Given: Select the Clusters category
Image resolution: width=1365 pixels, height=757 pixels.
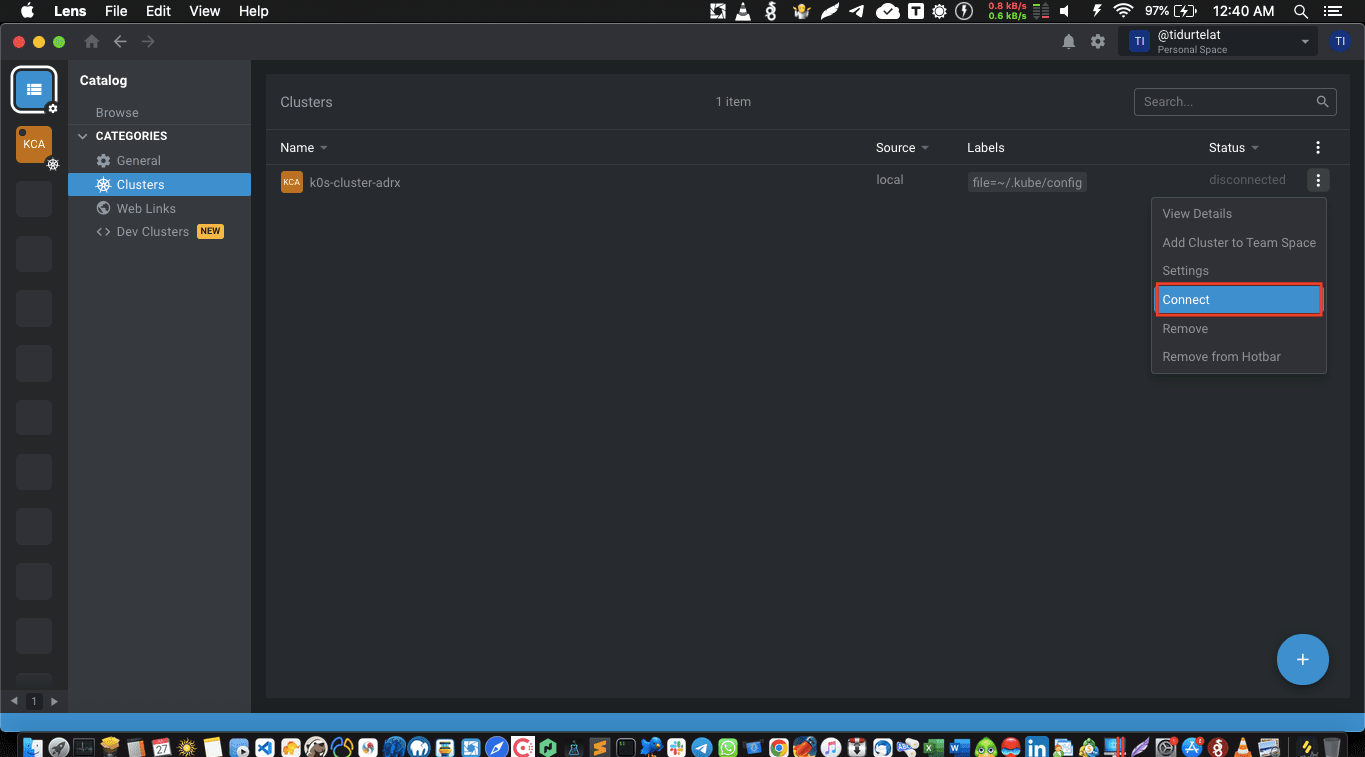Looking at the screenshot, I should (x=159, y=185).
